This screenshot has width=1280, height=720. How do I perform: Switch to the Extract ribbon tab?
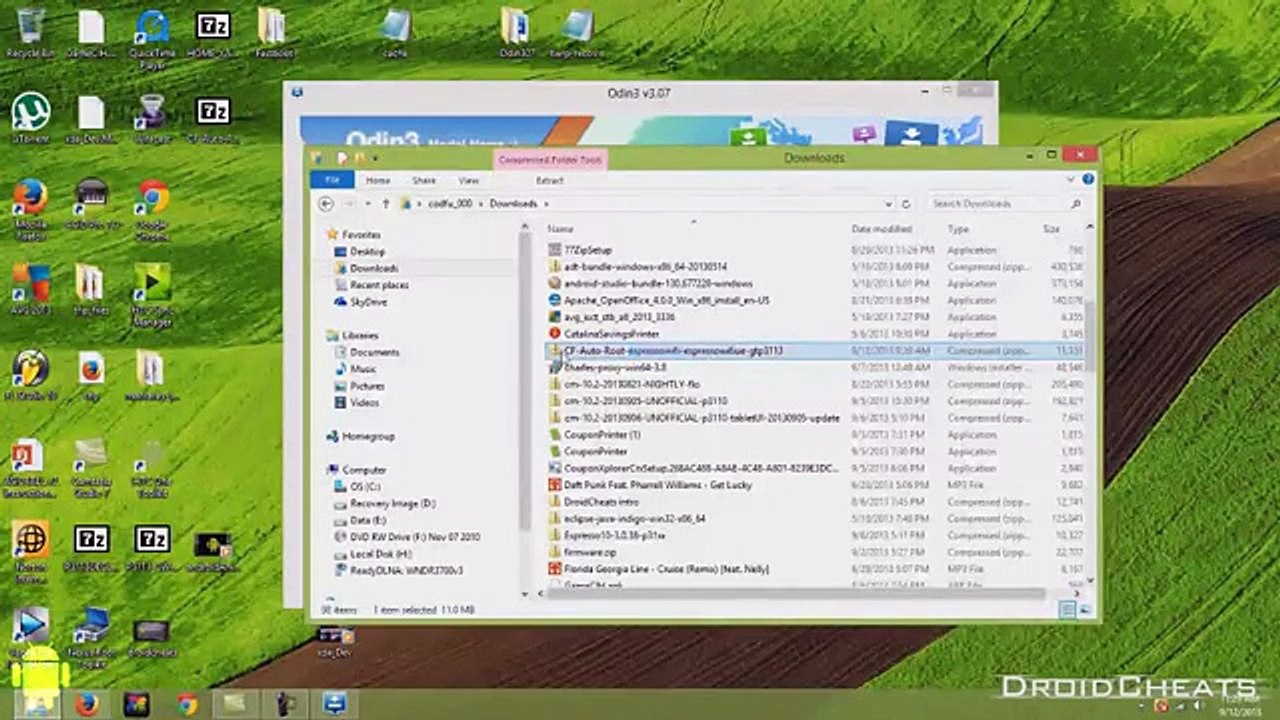click(549, 181)
